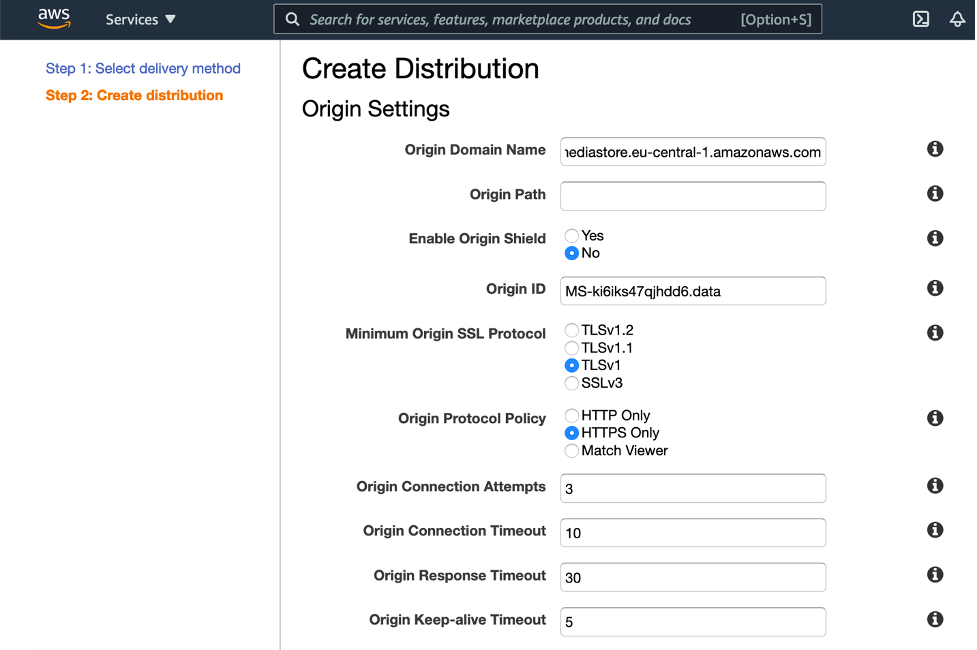Viewport: 977px width, 650px height.
Task: Select TLSv1.2 as minimum SSL protocol
Action: [571, 330]
